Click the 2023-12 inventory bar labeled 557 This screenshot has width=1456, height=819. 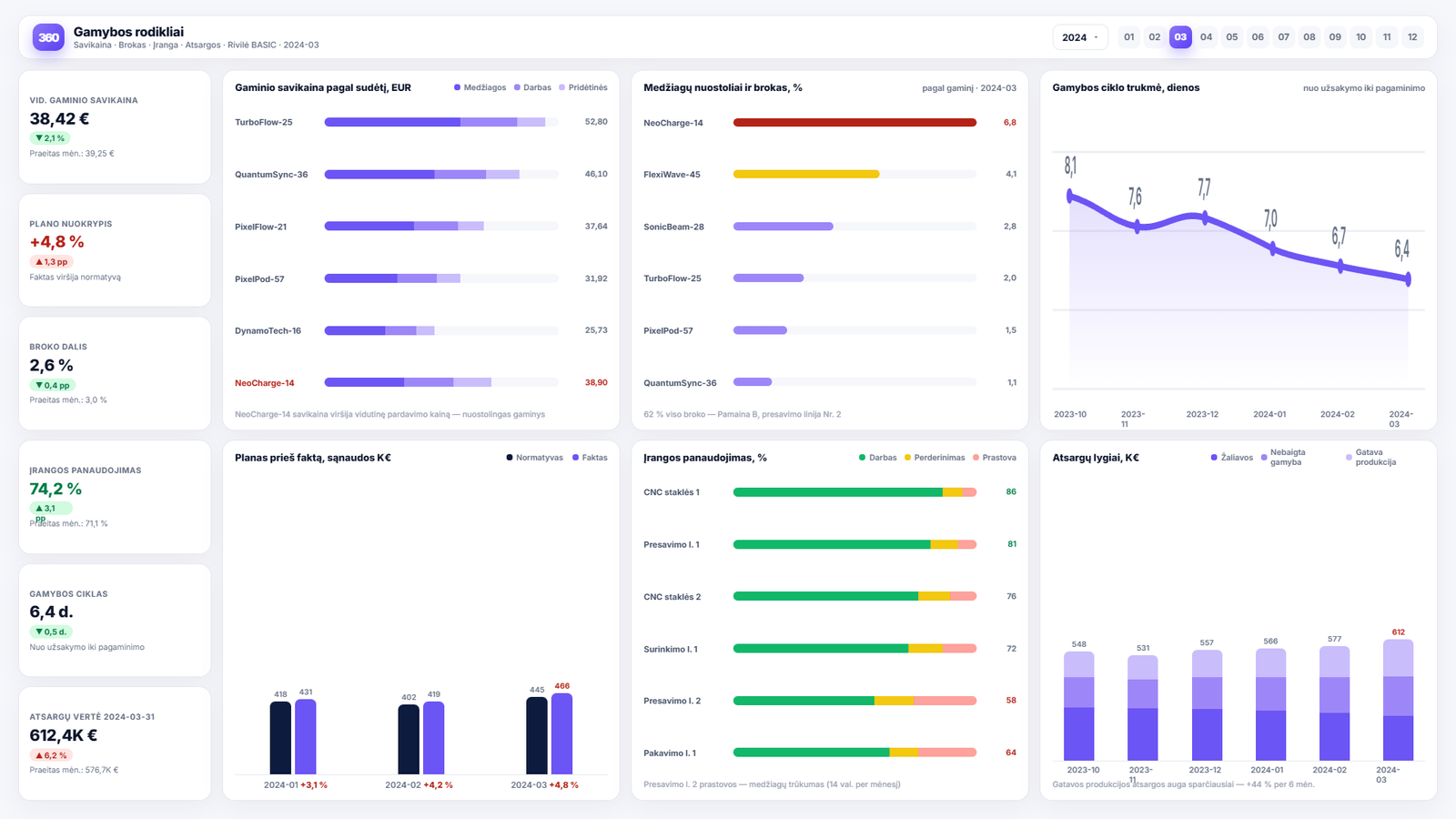(1208, 705)
